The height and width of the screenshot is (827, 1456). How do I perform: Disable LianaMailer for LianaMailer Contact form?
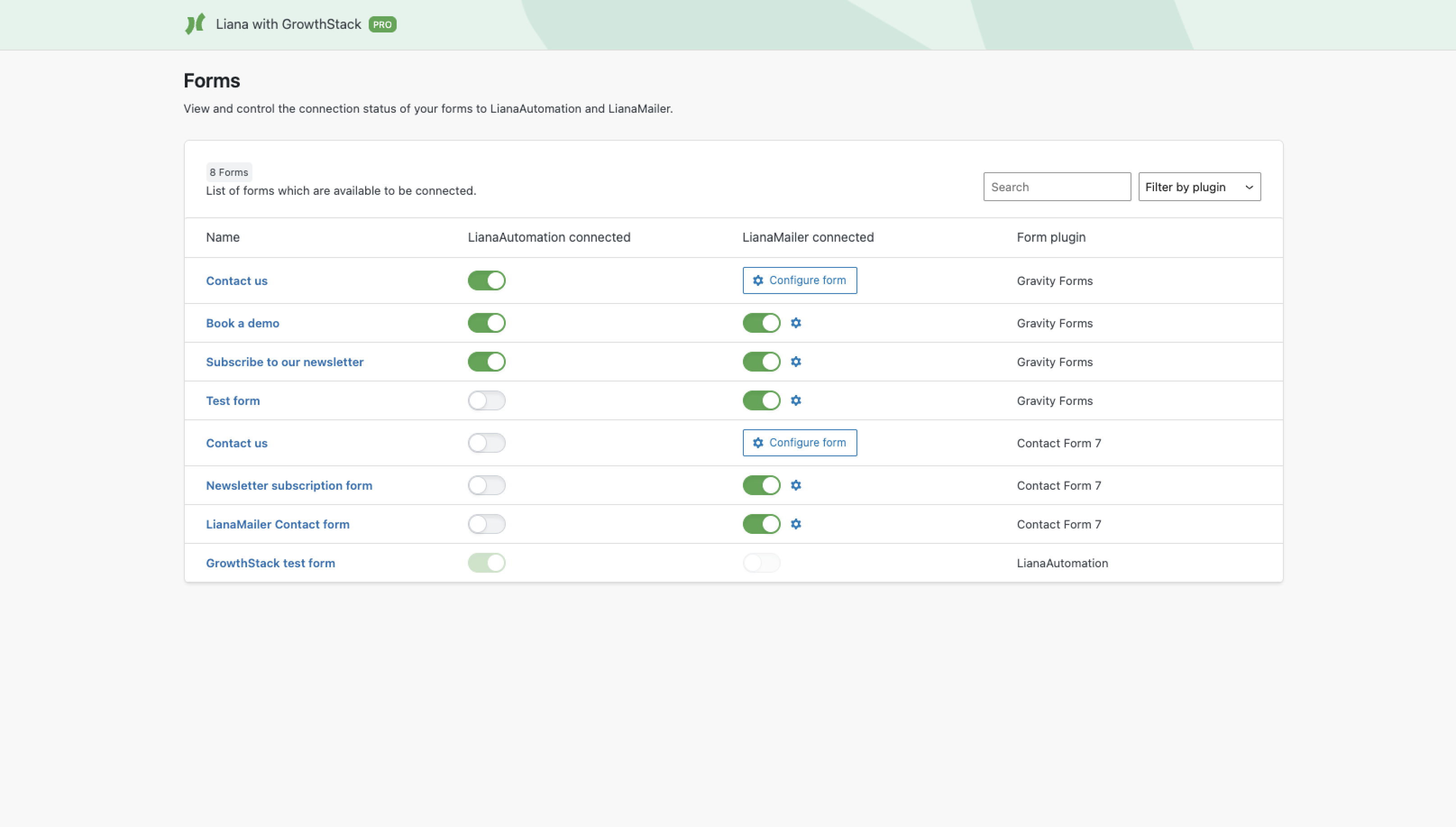[x=761, y=524]
